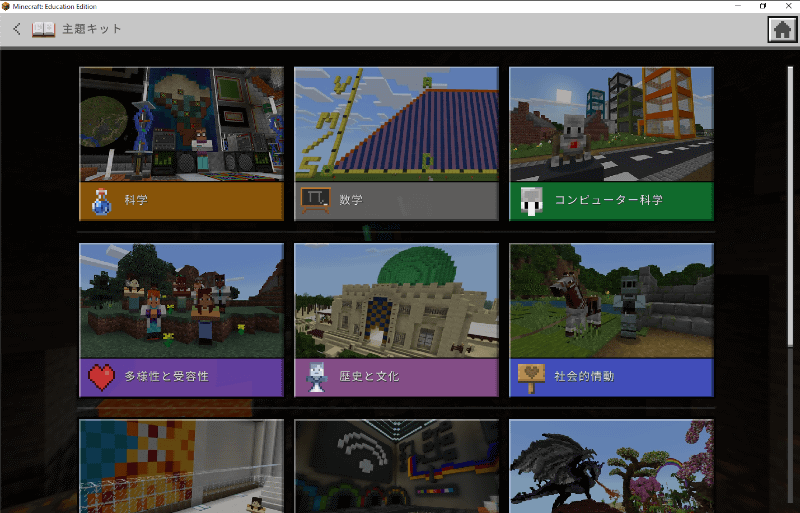The width and height of the screenshot is (800, 513).
Task: Select the 社会的情動 thumbnail with horse
Action: 611,300
